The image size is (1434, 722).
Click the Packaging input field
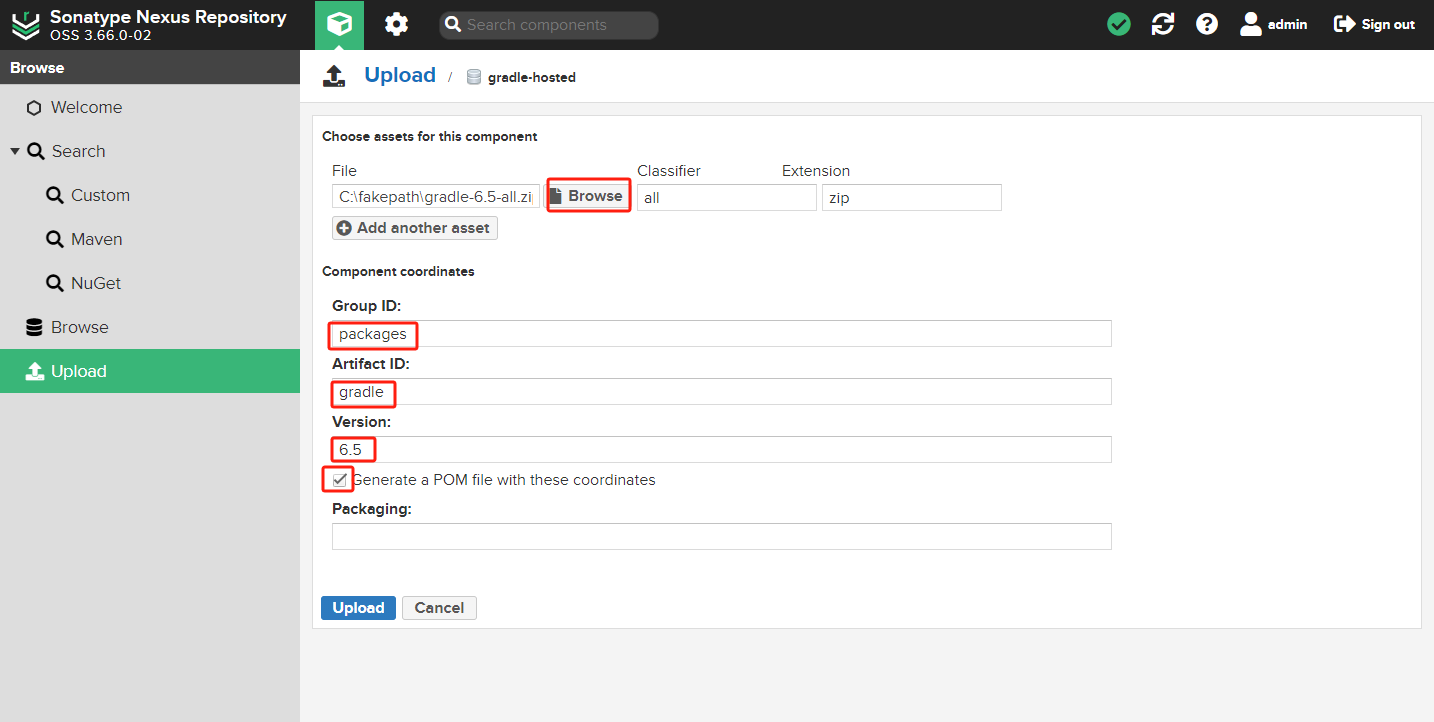(721, 537)
